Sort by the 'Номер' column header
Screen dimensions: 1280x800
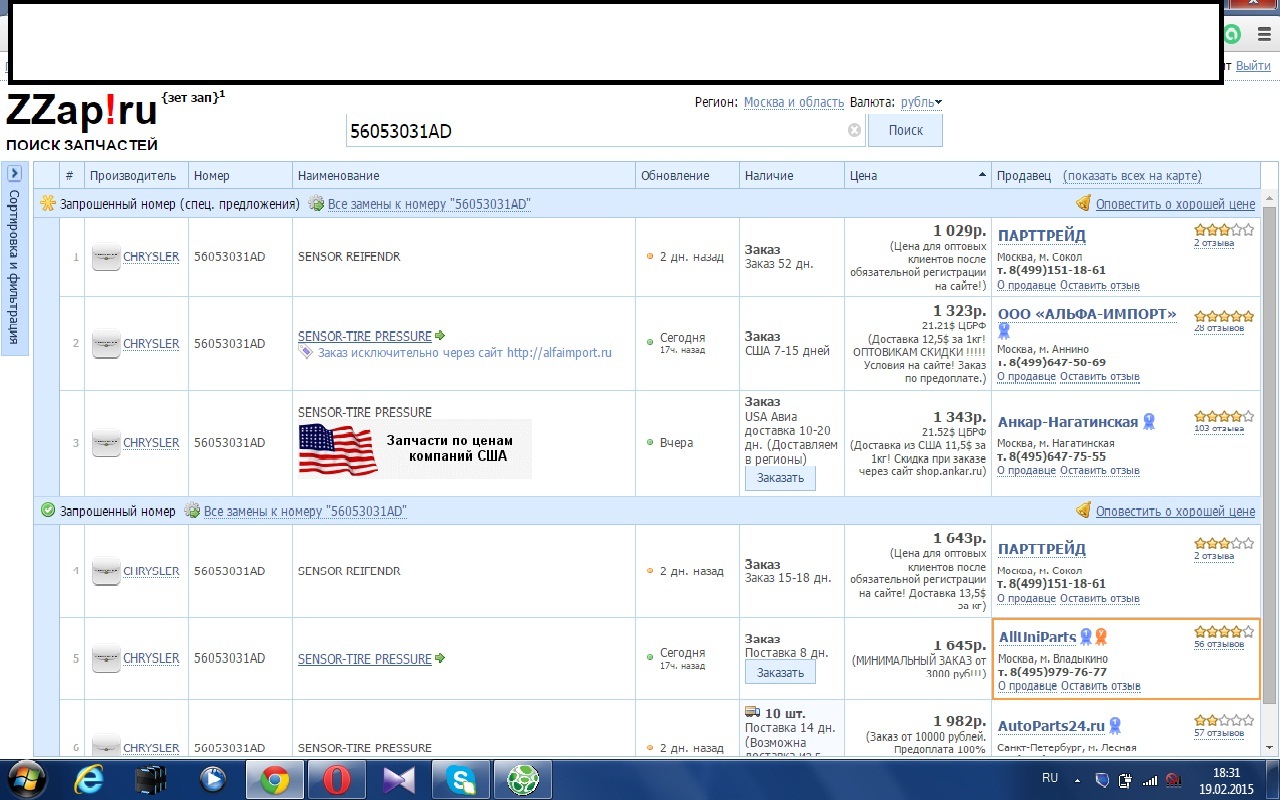point(212,175)
